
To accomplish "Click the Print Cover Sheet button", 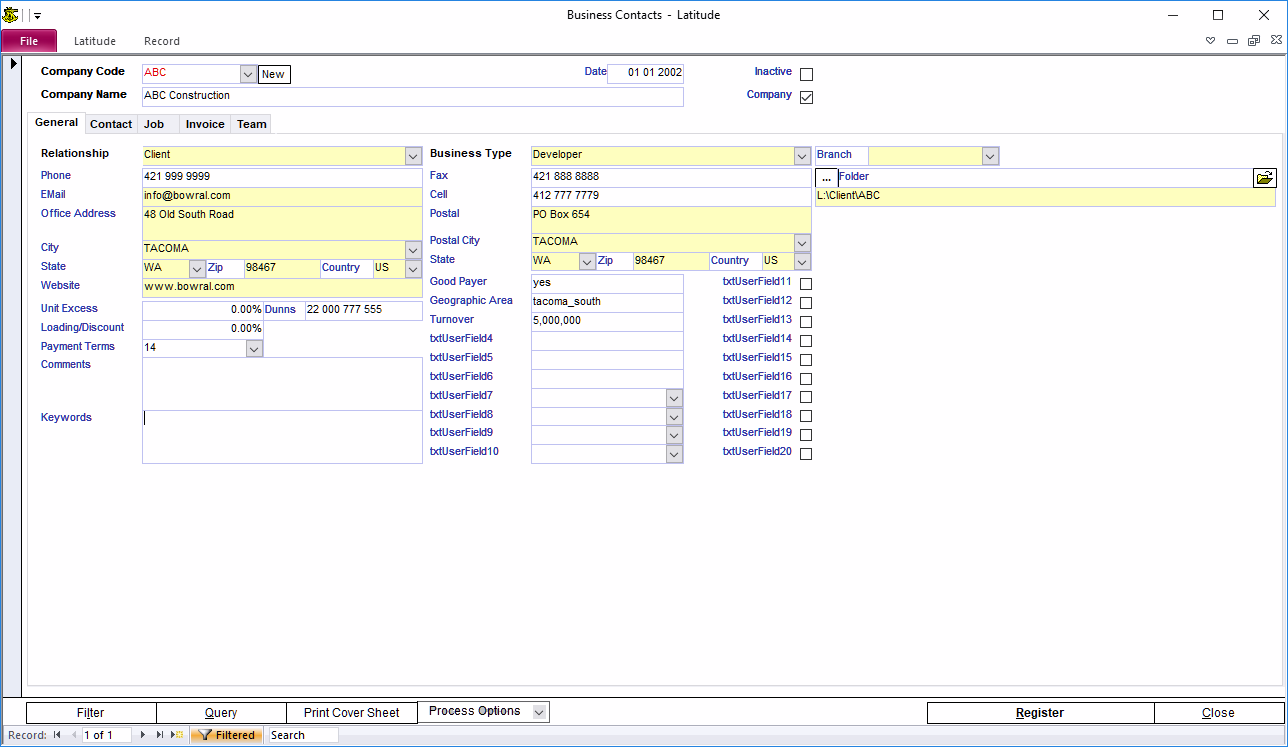I will pos(351,713).
